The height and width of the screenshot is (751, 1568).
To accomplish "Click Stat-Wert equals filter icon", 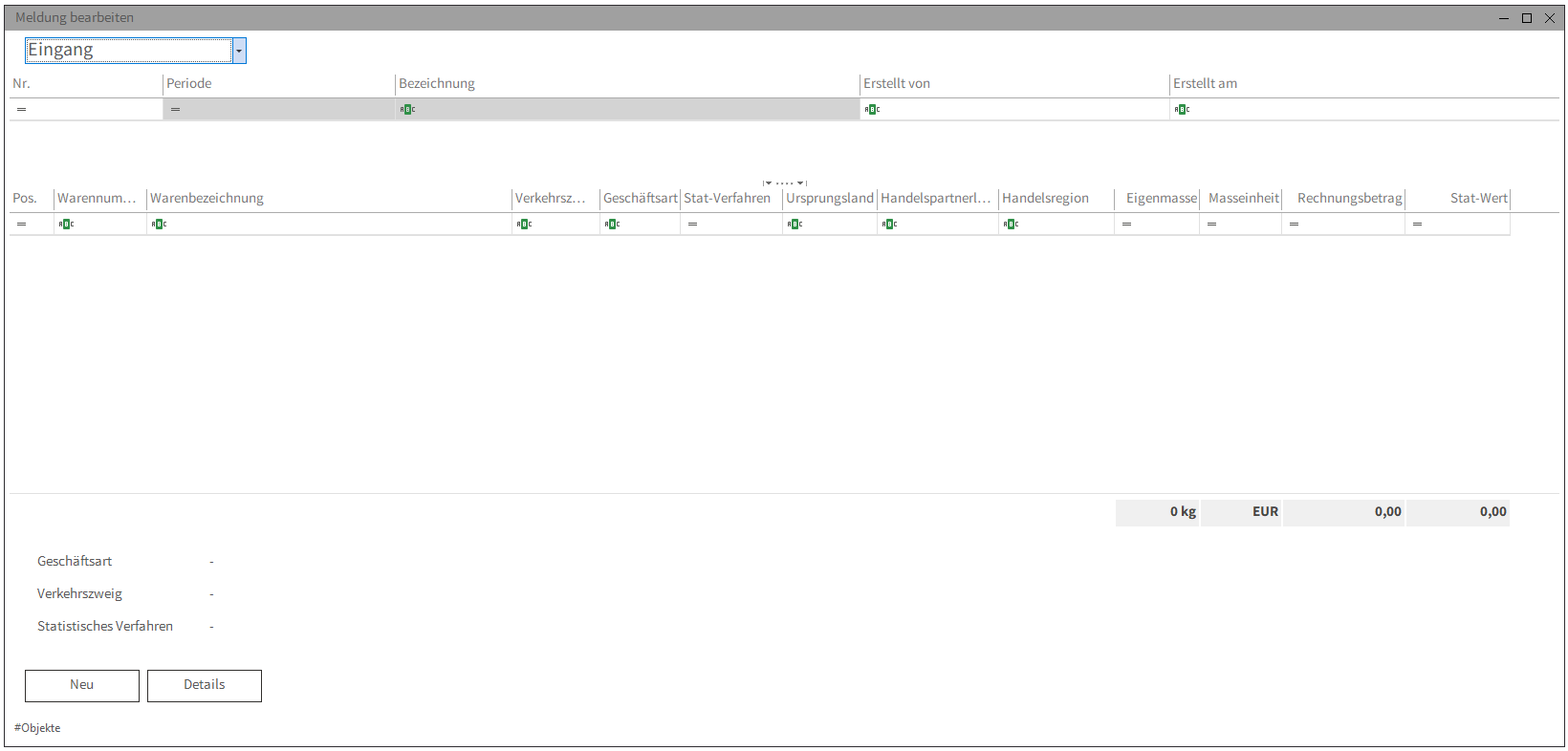I will tap(1417, 225).
